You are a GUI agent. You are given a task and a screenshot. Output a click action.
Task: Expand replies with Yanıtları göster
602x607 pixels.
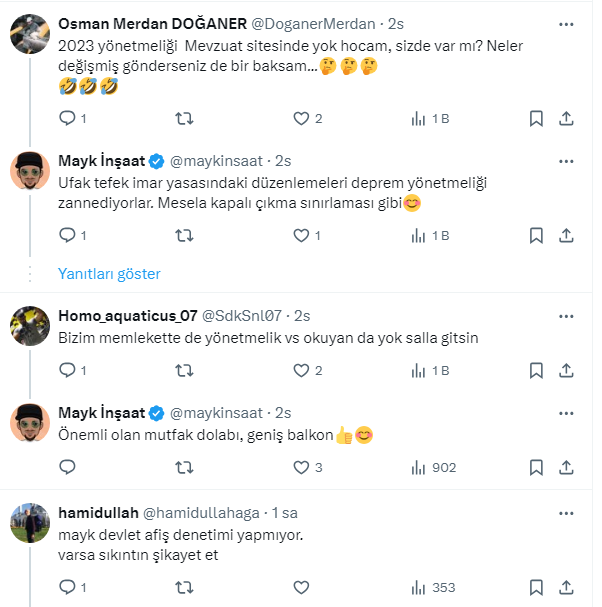[109, 274]
